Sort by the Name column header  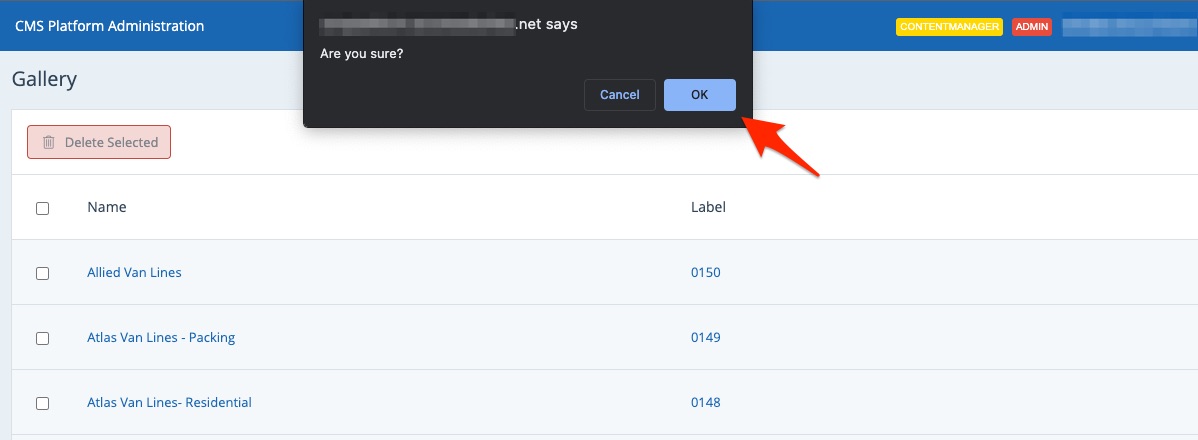pos(106,207)
